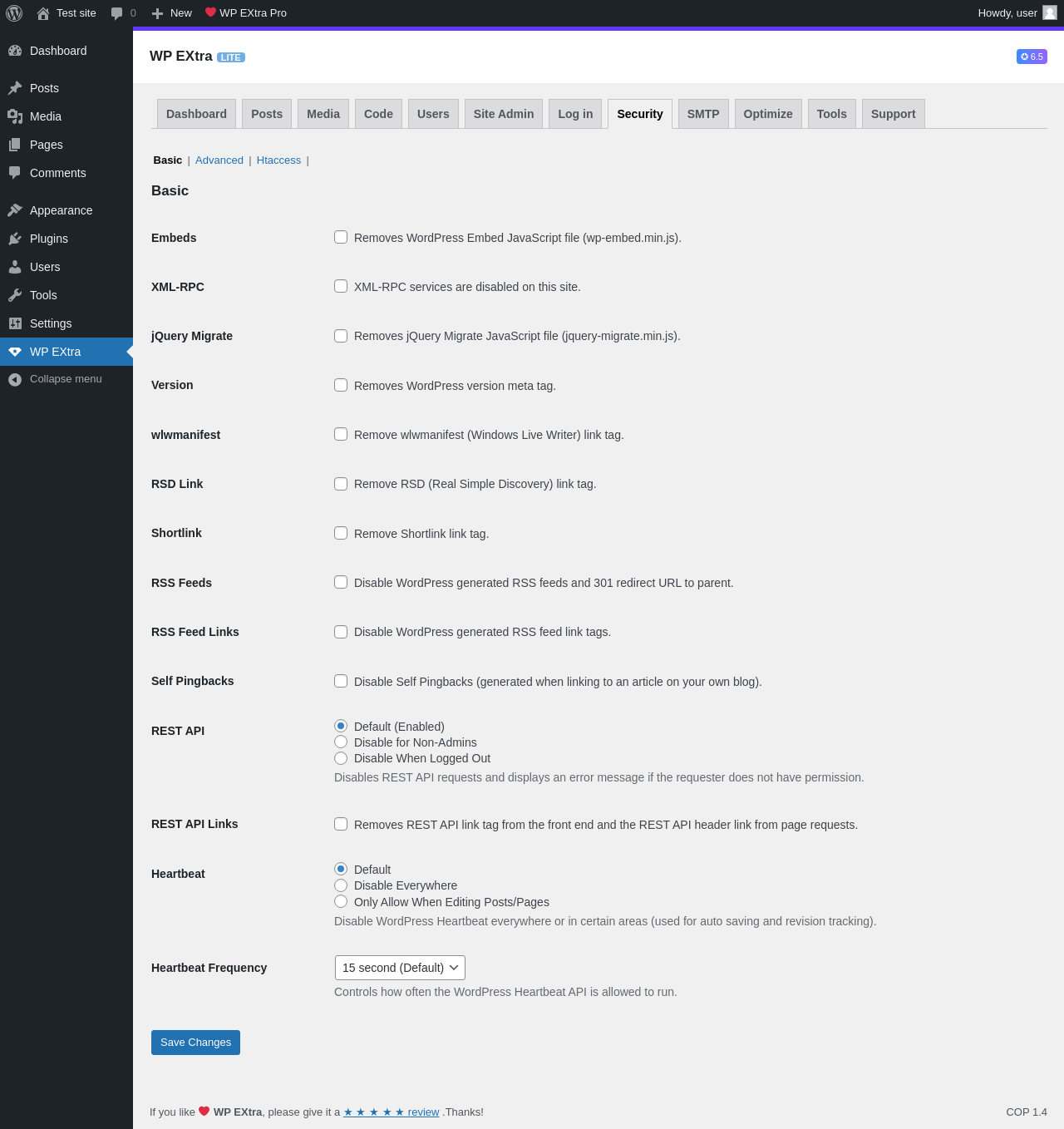1064x1129 pixels.
Task: Click the user avatar next to Howdy, user
Action: tap(1050, 12)
